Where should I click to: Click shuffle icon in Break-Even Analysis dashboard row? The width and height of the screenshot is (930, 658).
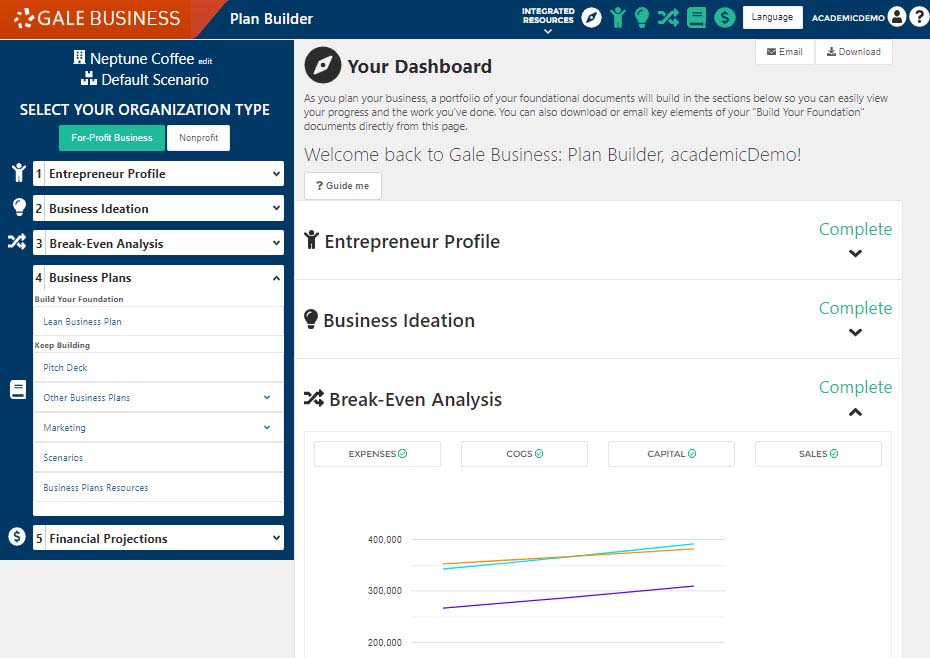click(x=314, y=398)
